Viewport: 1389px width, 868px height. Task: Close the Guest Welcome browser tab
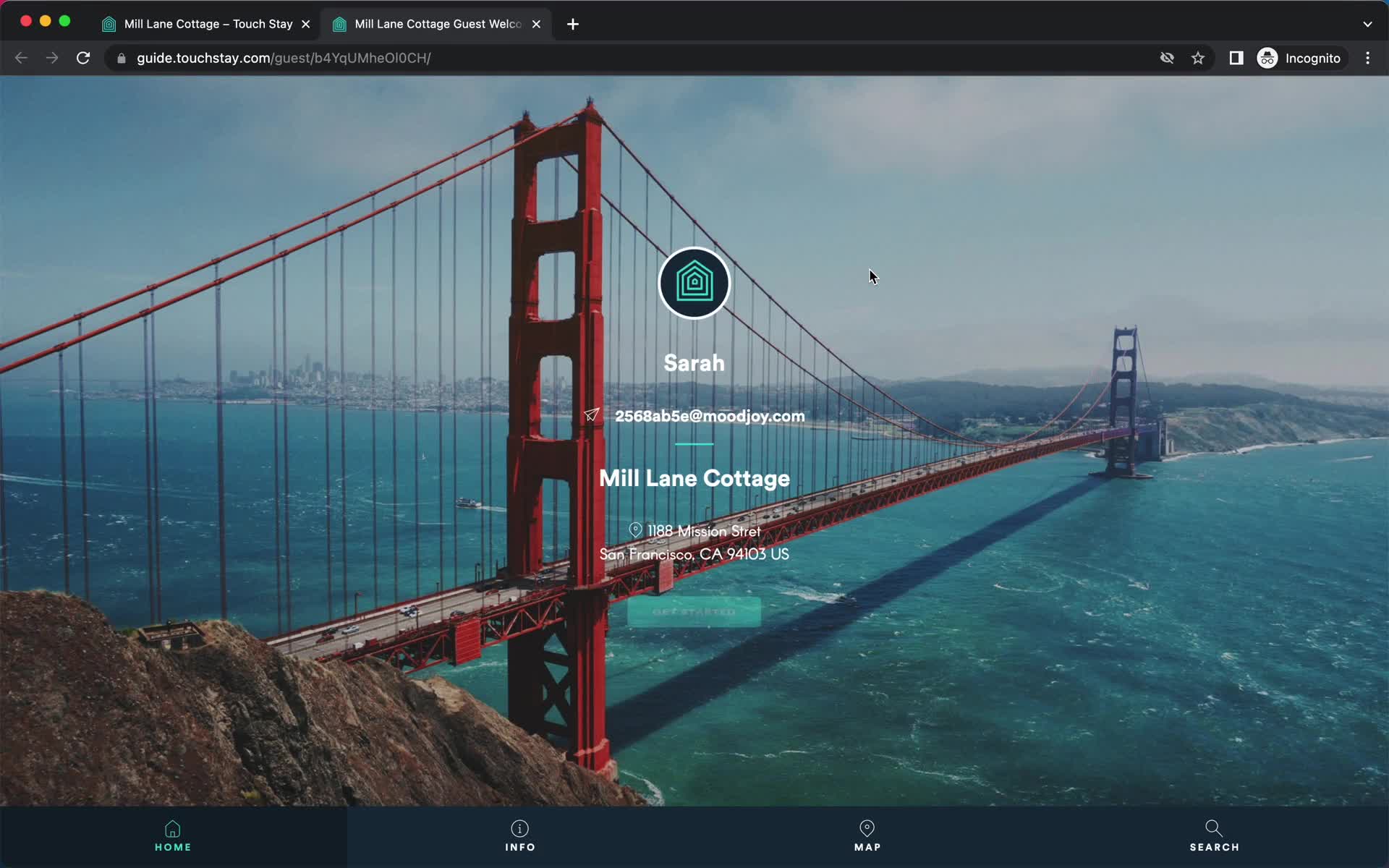pyautogui.click(x=536, y=24)
